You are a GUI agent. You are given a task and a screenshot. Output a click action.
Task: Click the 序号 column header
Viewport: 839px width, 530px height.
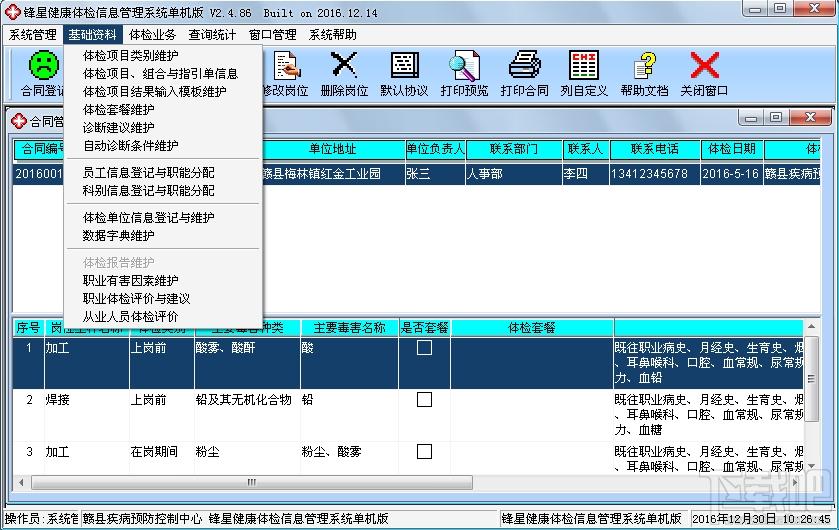coord(28,328)
